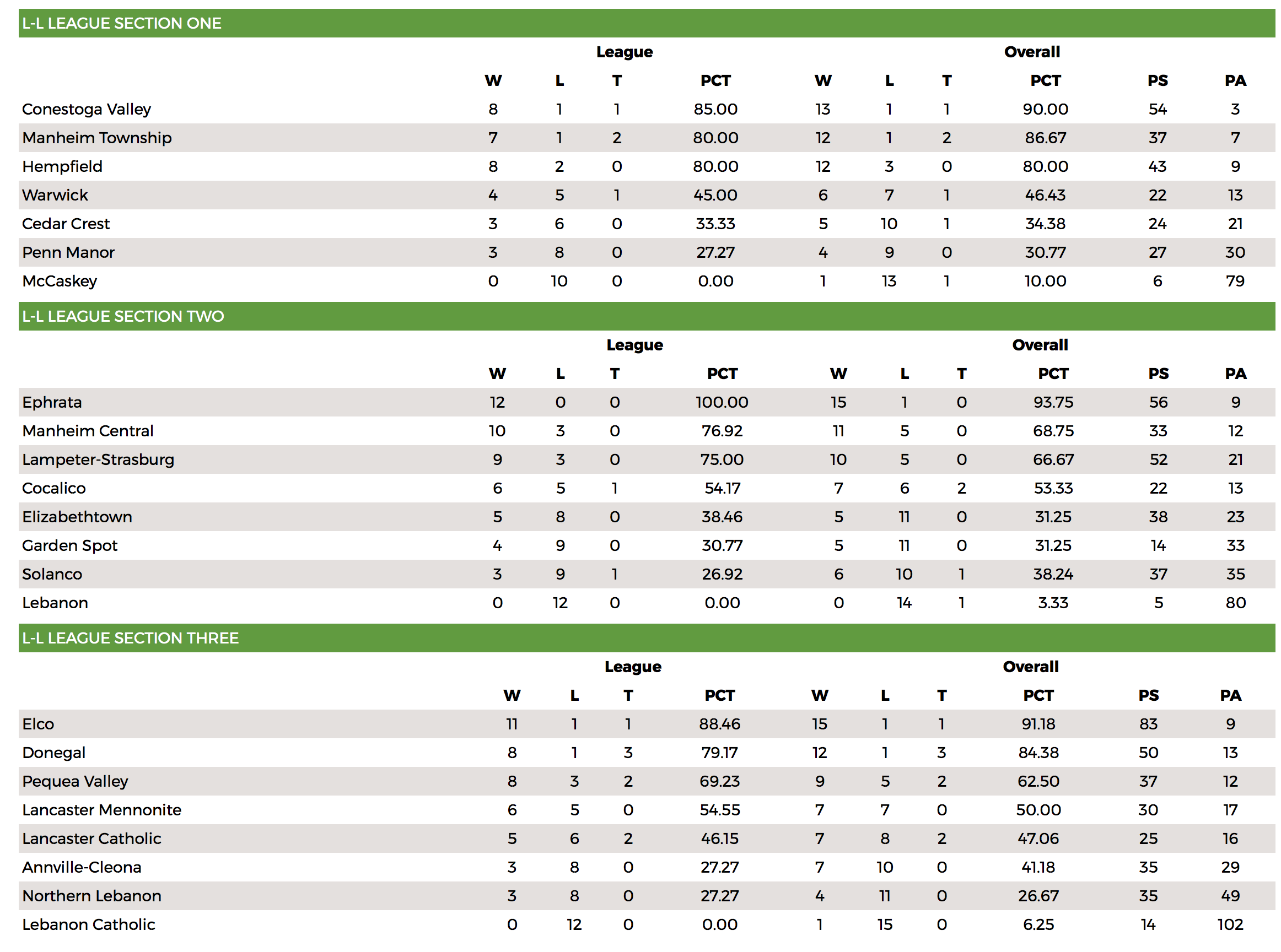Click the Hempfield team name
The image size is (1281, 952).
[x=62, y=166]
